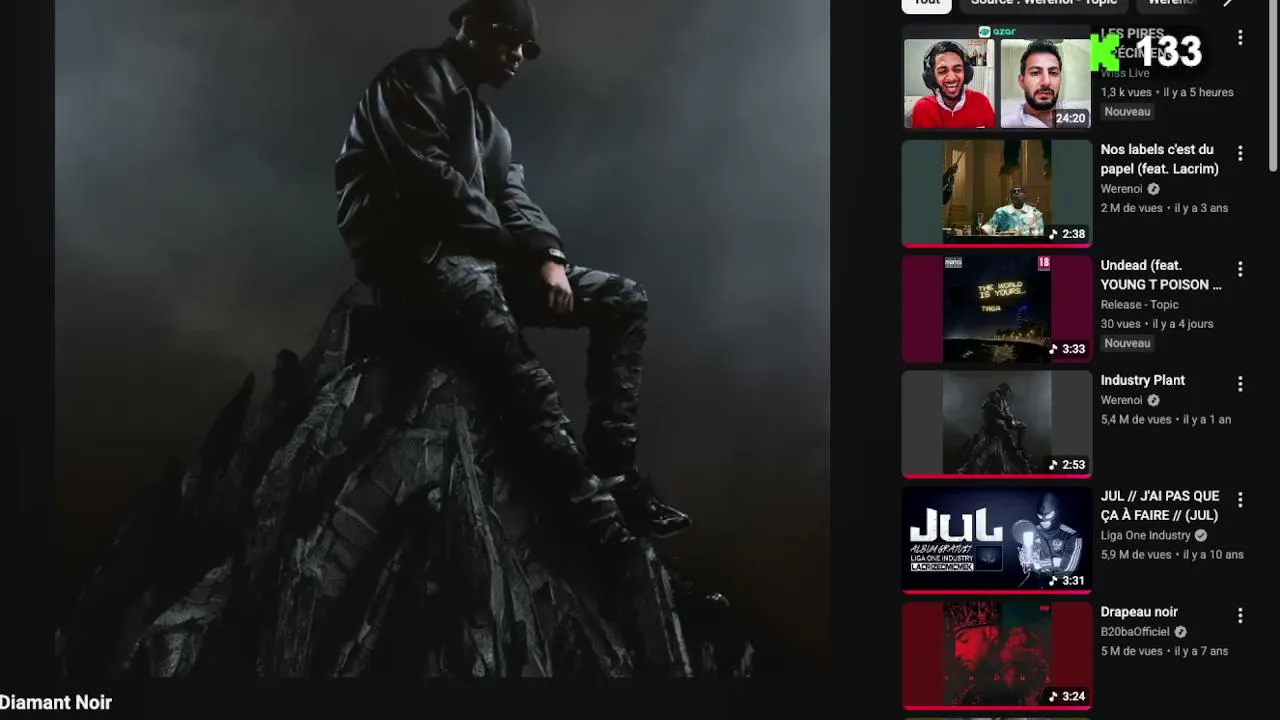The image size is (1280, 720).
Task: Click 'Nouveau' badge under Wiss Live video
Action: (1127, 112)
